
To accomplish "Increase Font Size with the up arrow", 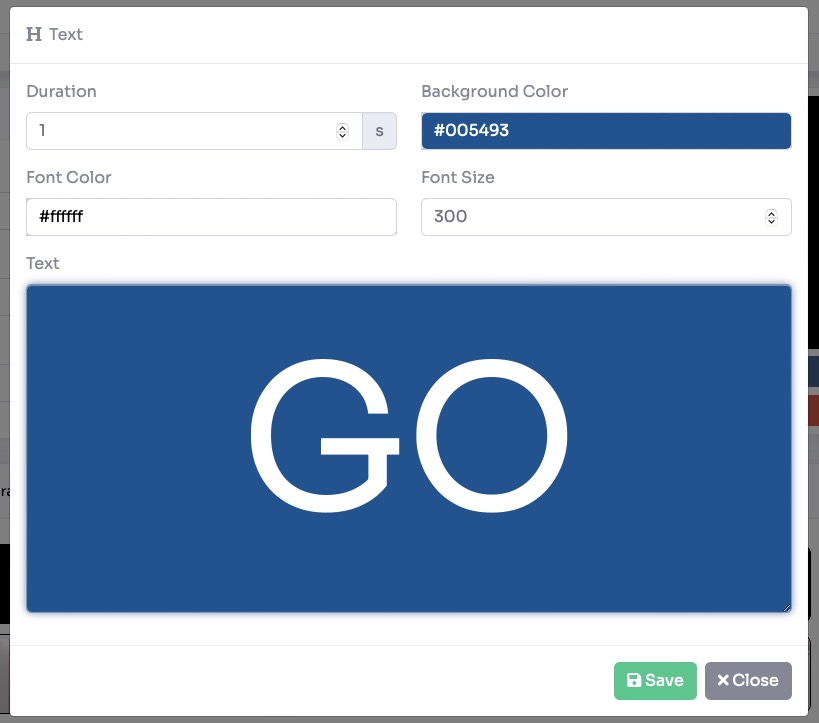I will 771,213.
